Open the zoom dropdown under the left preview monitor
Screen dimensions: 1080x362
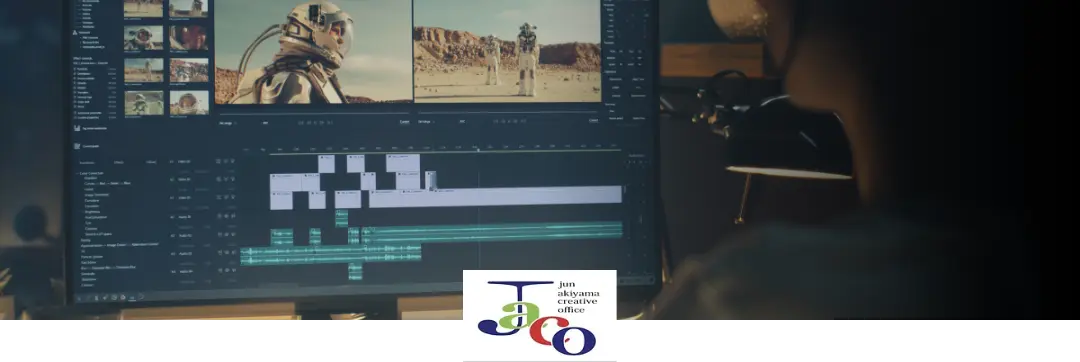click(x=227, y=123)
